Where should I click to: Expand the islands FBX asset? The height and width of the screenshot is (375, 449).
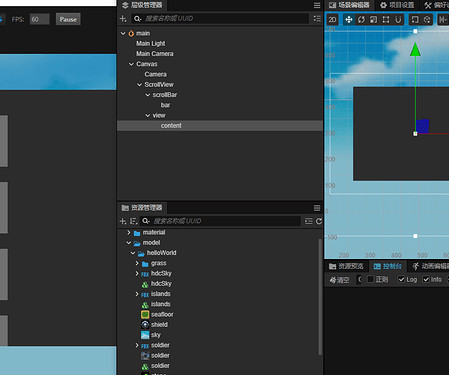[137, 294]
